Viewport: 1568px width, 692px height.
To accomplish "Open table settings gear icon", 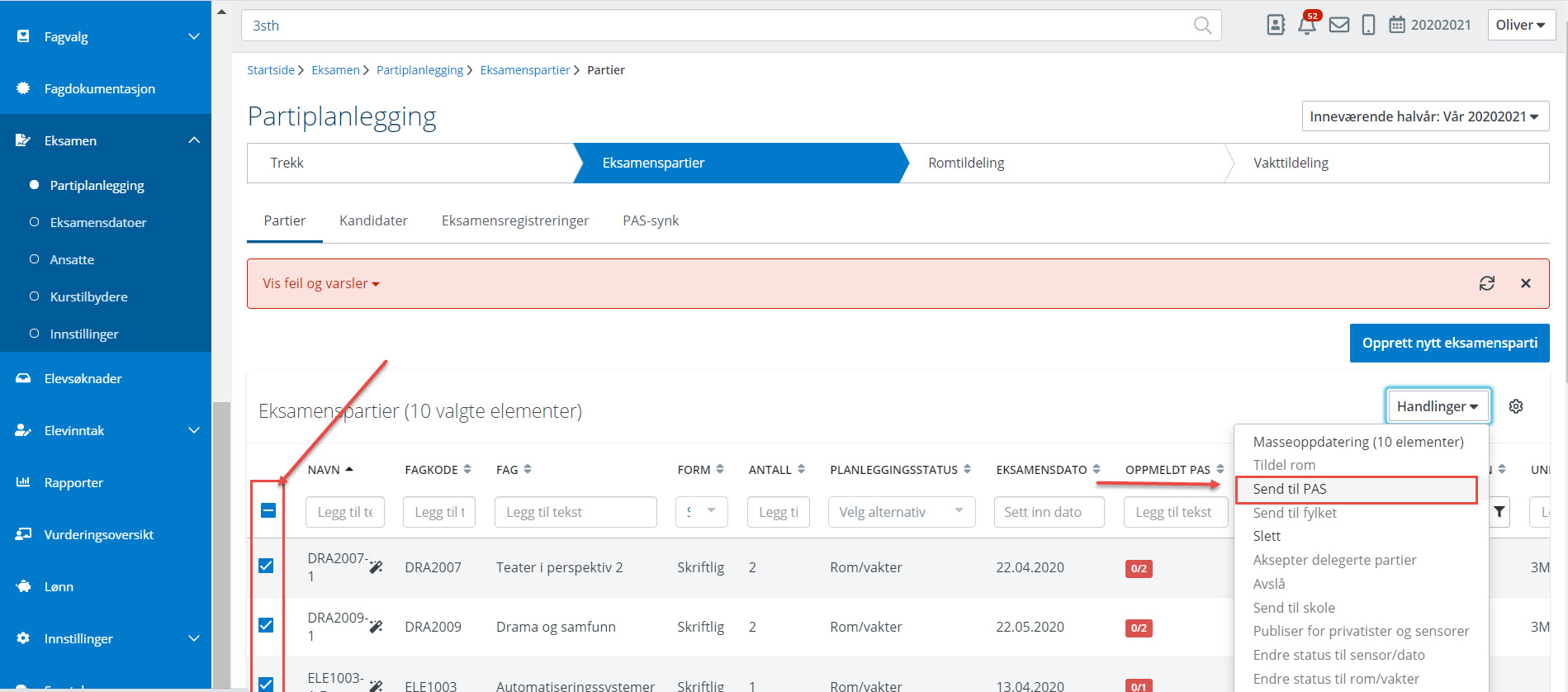I will [1516, 406].
